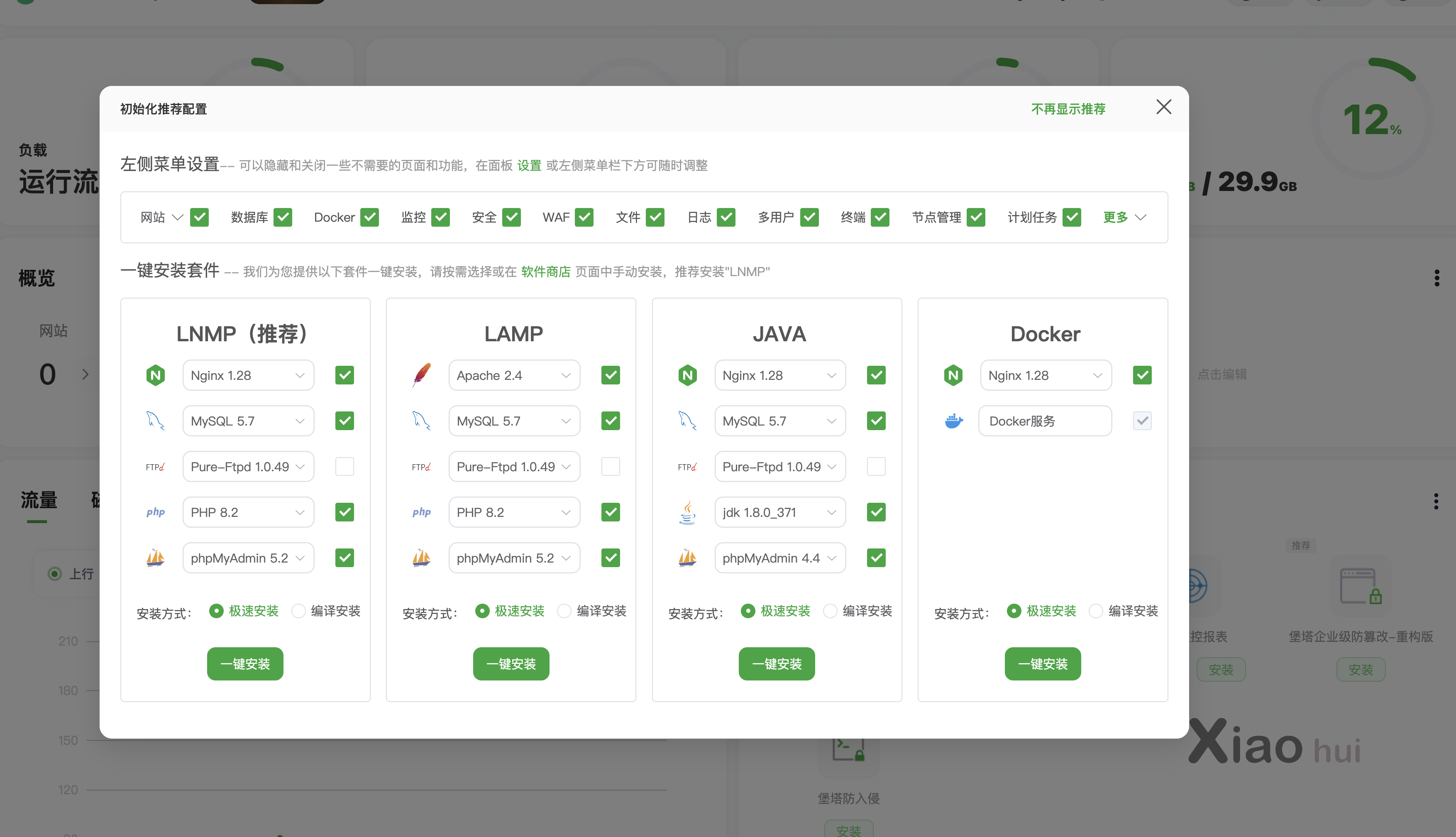The image size is (1456, 837).
Task: Click 一键安装 button under Docker
Action: 1042,664
